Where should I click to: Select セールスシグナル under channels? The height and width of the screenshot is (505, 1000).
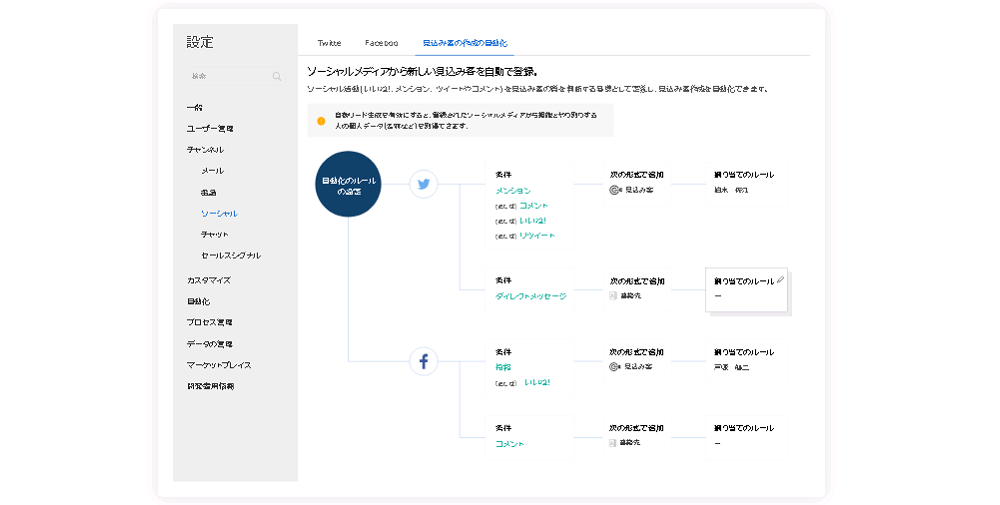coord(231,256)
